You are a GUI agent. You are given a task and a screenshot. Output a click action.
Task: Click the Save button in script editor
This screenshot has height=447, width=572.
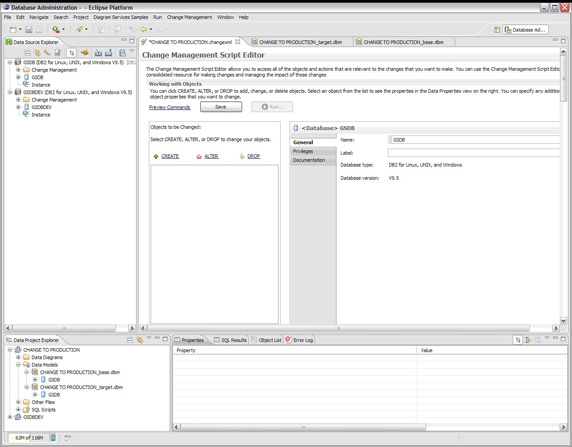pos(221,107)
